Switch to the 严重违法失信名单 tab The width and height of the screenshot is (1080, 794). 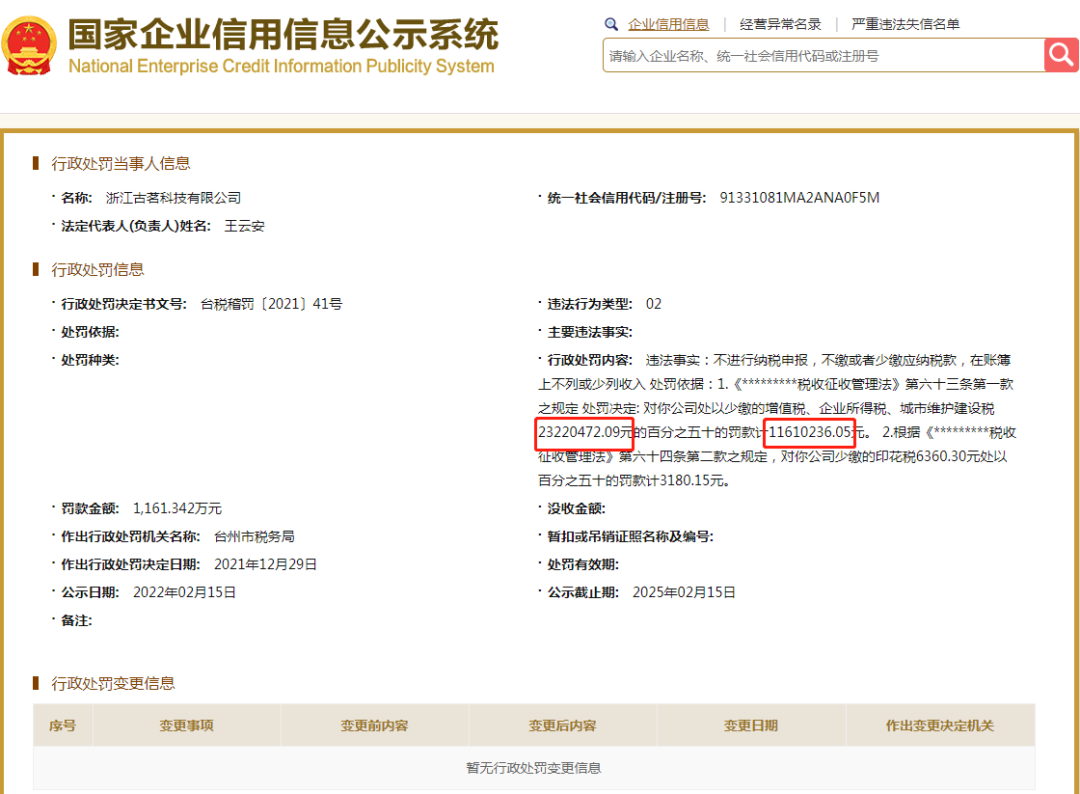point(905,24)
